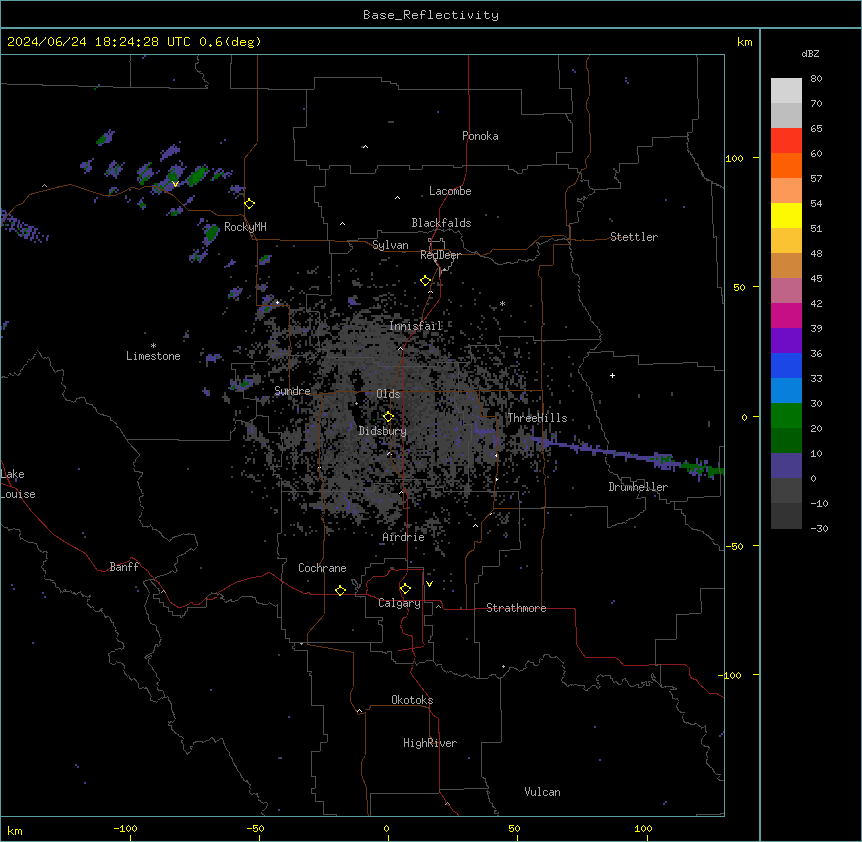Click the km unit label at top right
Viewport: 862px width, 842px height.
pos(745,42)
